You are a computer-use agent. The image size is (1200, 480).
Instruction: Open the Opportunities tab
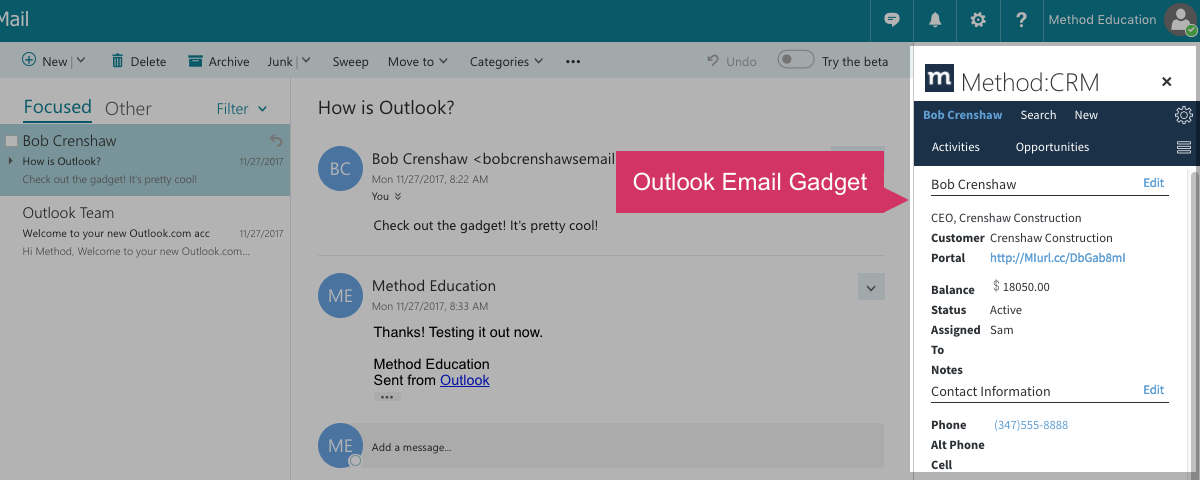(x=1052, y=147)
